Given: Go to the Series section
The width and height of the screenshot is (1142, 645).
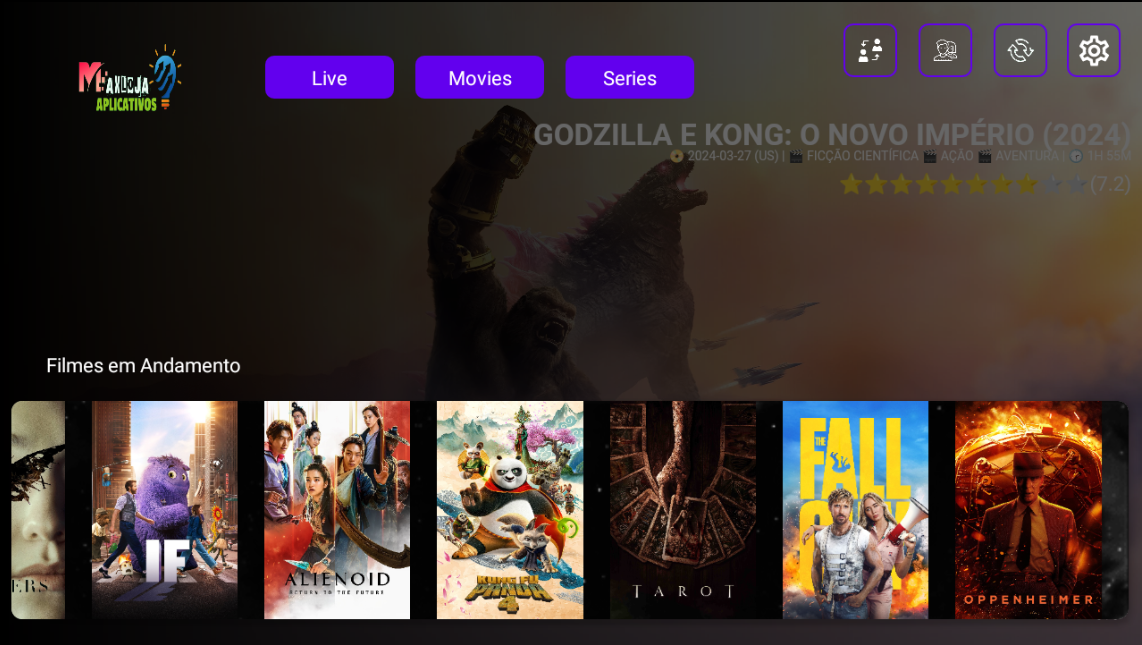Looking at the screenshot, I should click(629, 77).
